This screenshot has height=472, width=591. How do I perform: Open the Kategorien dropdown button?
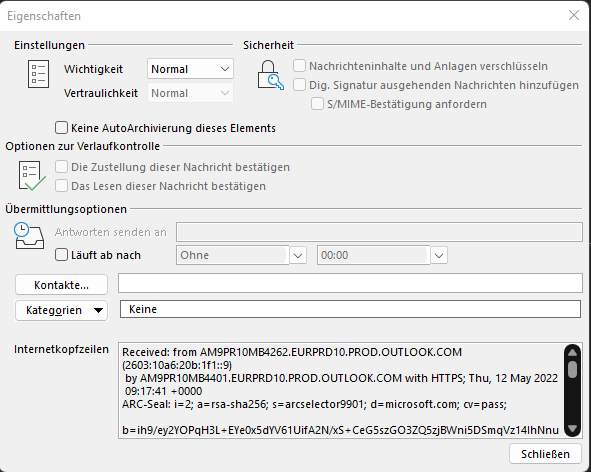tap(61, 310)
